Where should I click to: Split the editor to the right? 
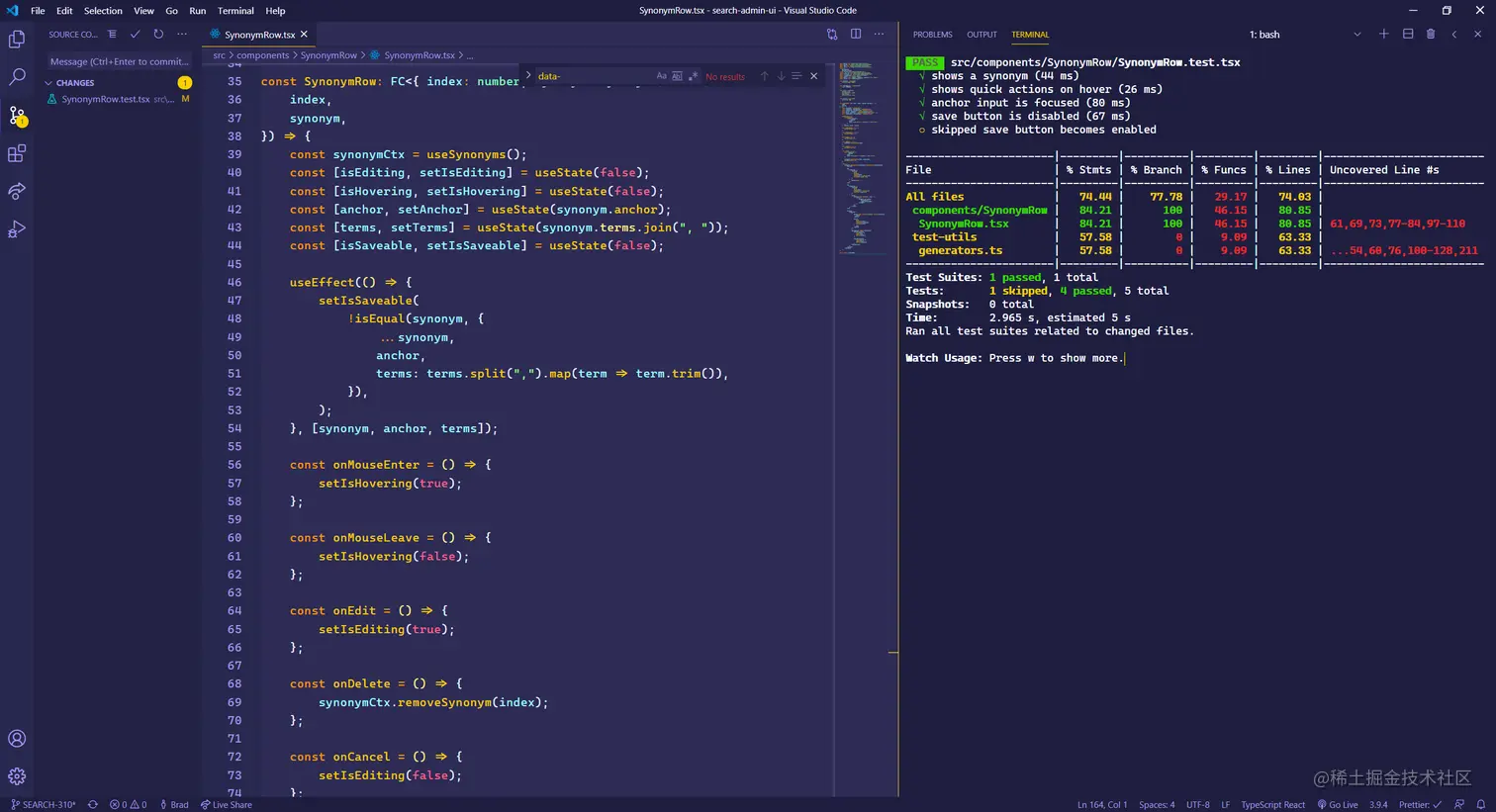point(856,35)
